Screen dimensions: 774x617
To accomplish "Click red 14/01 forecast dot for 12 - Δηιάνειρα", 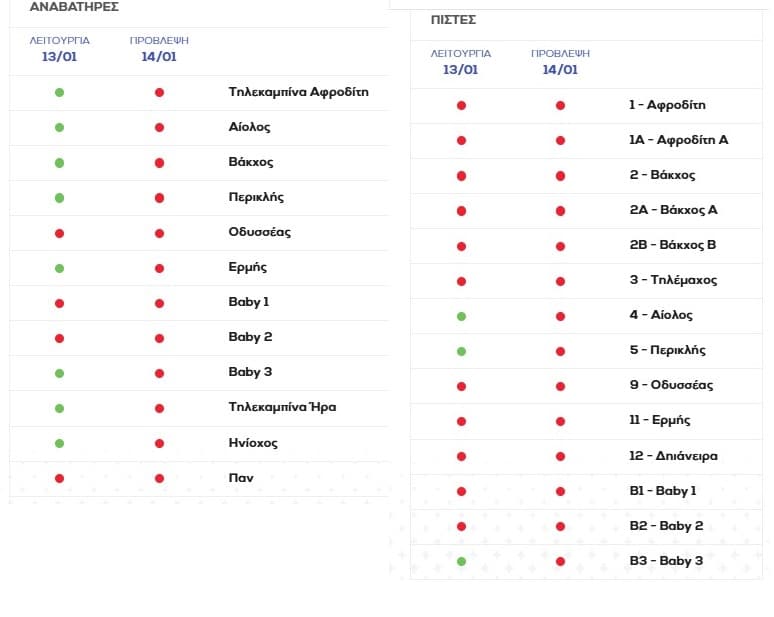I will click(x=560, y=457).
